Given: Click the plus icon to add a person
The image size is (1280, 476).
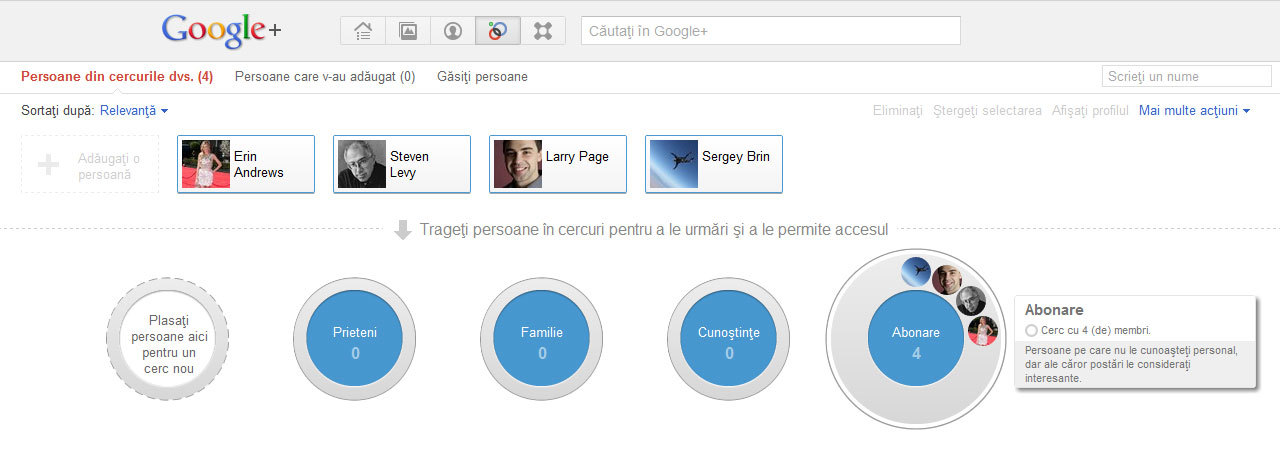Looking at the screenshot, I should point(48,165).
